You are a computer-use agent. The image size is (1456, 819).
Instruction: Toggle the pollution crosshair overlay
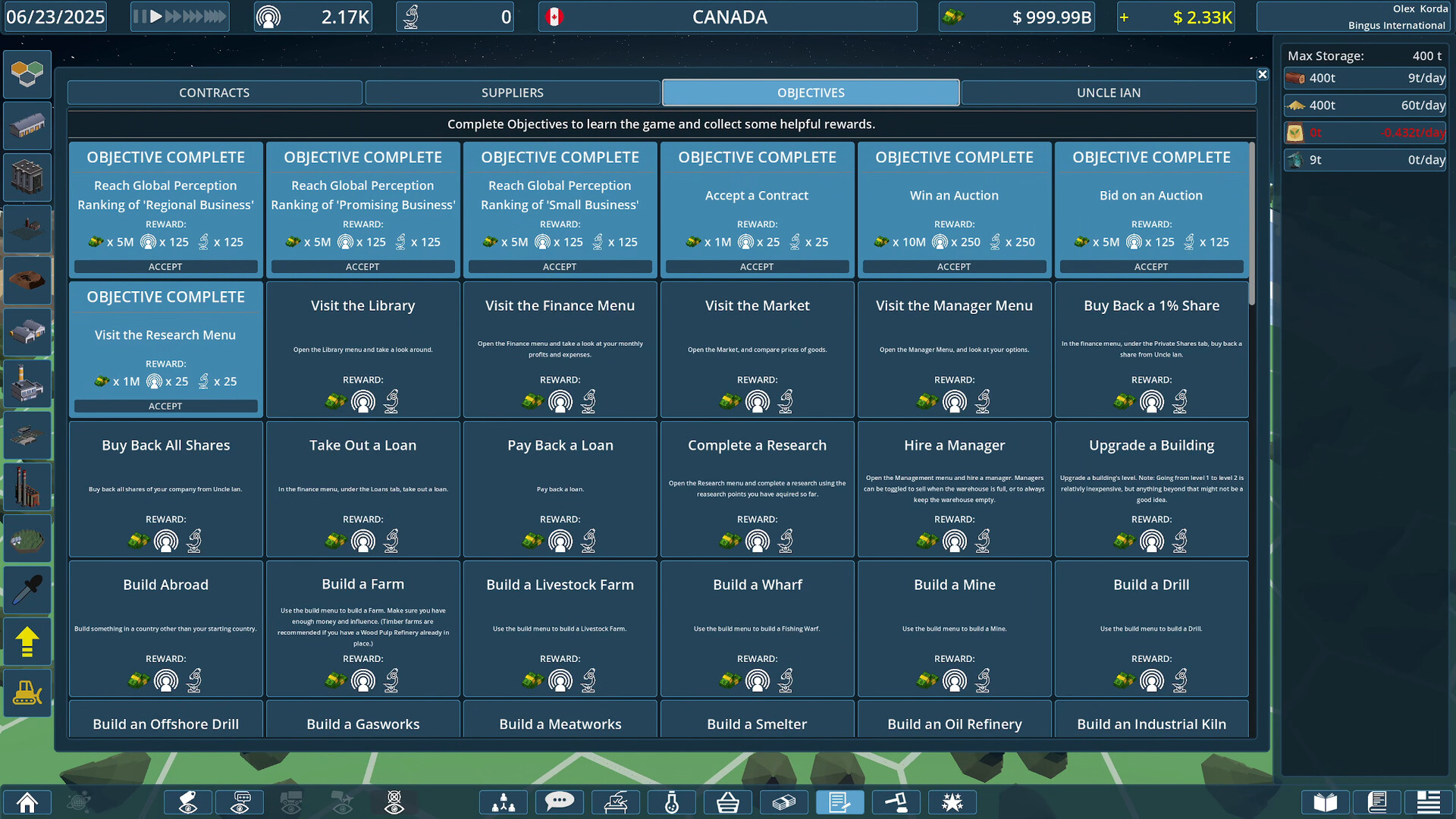(394, 802)
